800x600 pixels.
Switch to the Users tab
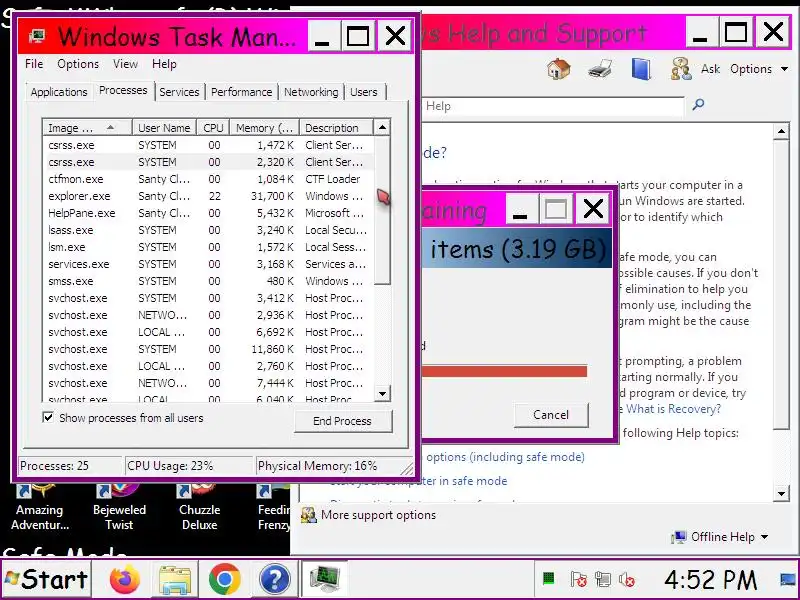[364, 92]
